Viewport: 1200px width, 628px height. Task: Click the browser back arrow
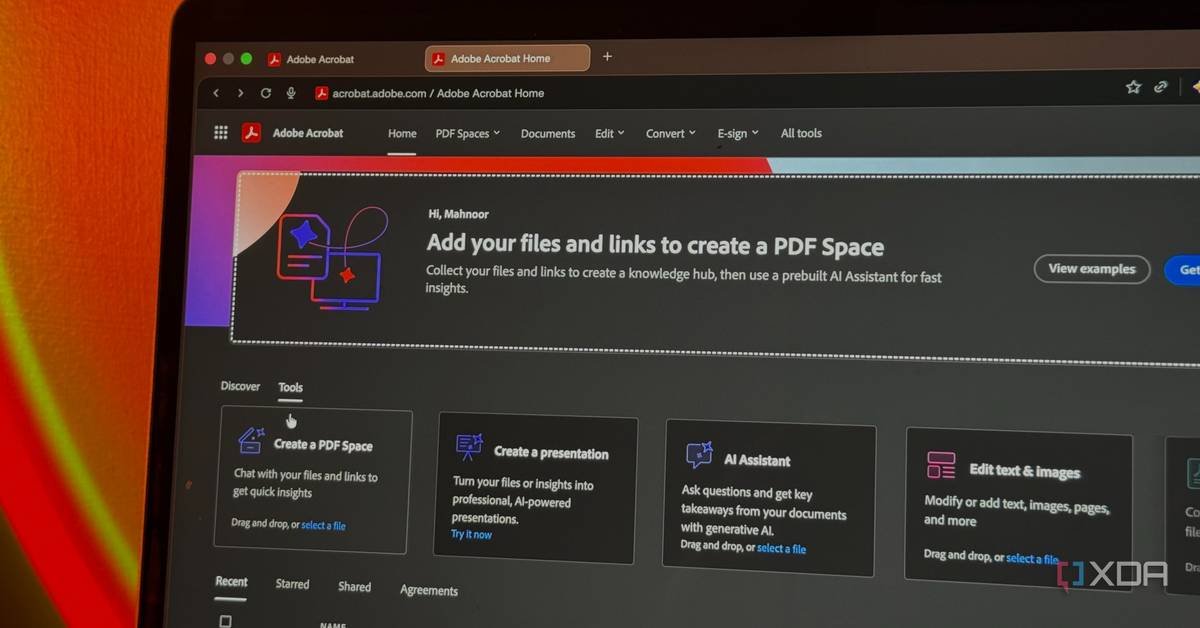click(x=216, y=93)
